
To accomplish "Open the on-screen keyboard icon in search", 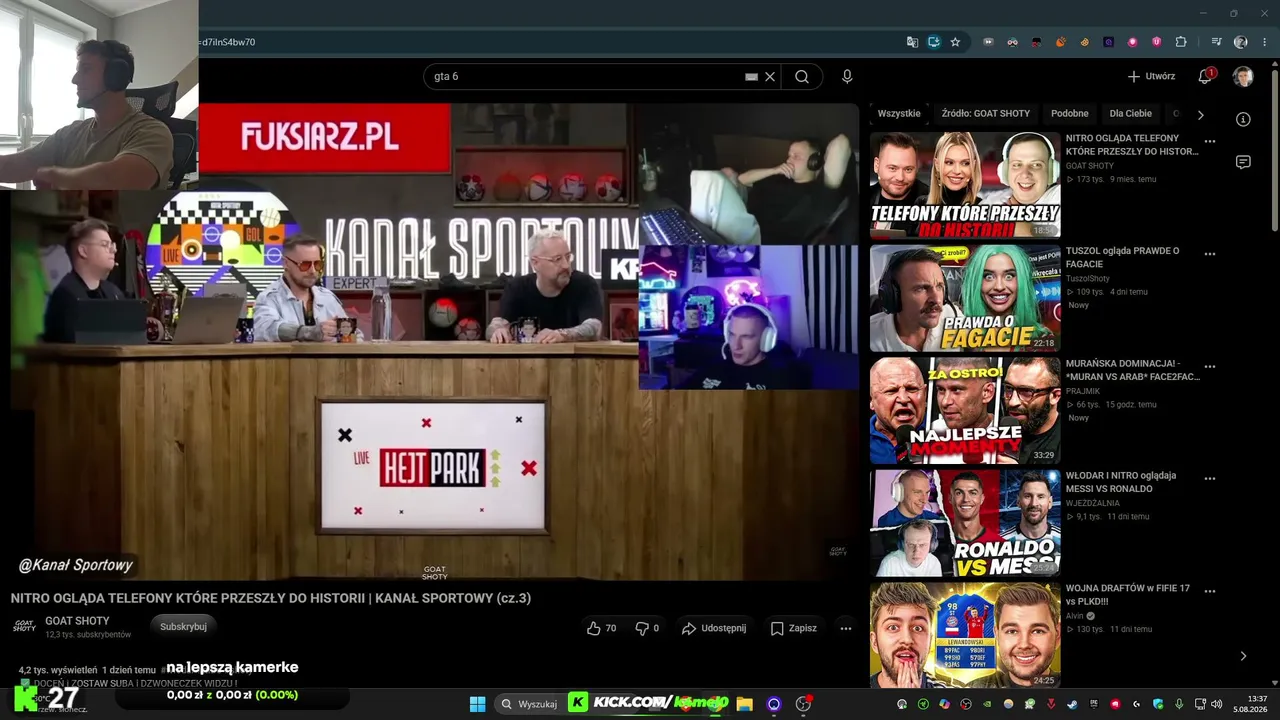I will [751, 76].
